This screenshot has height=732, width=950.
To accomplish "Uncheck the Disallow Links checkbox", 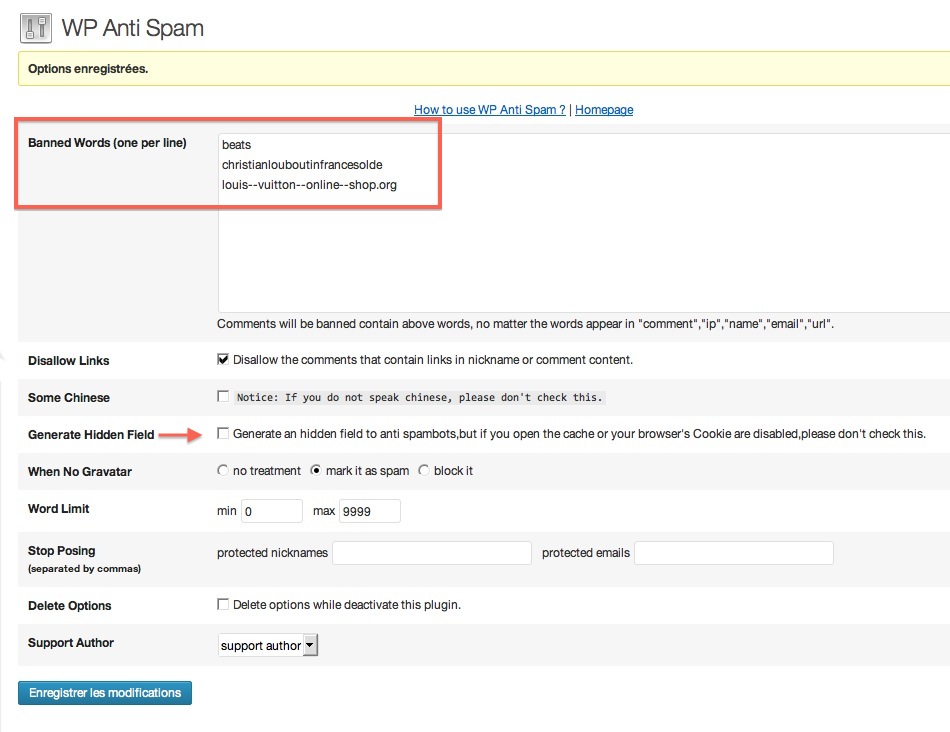I will [x=223, y=359].
